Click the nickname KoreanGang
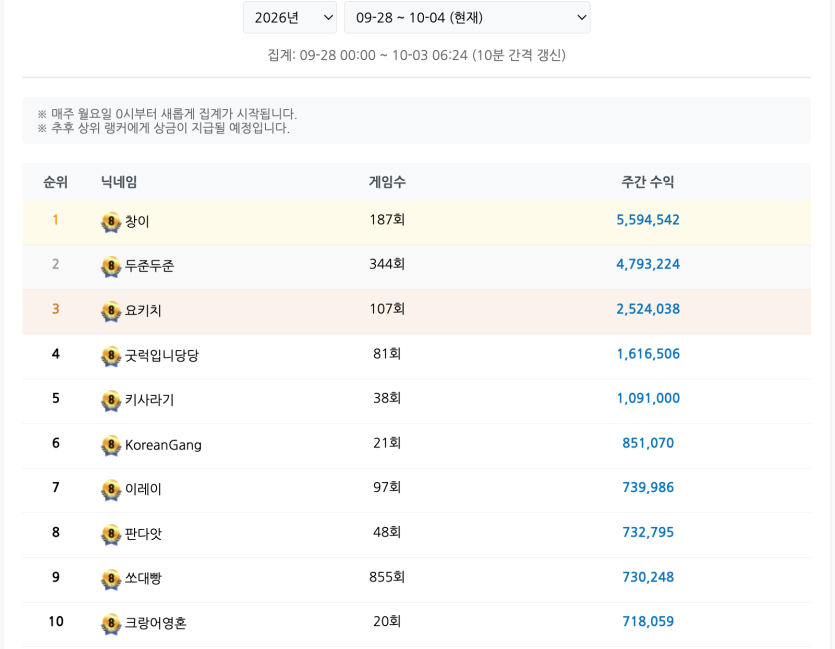Image resolution: width=835 pixels, height=649 pixels. [163, 445]
